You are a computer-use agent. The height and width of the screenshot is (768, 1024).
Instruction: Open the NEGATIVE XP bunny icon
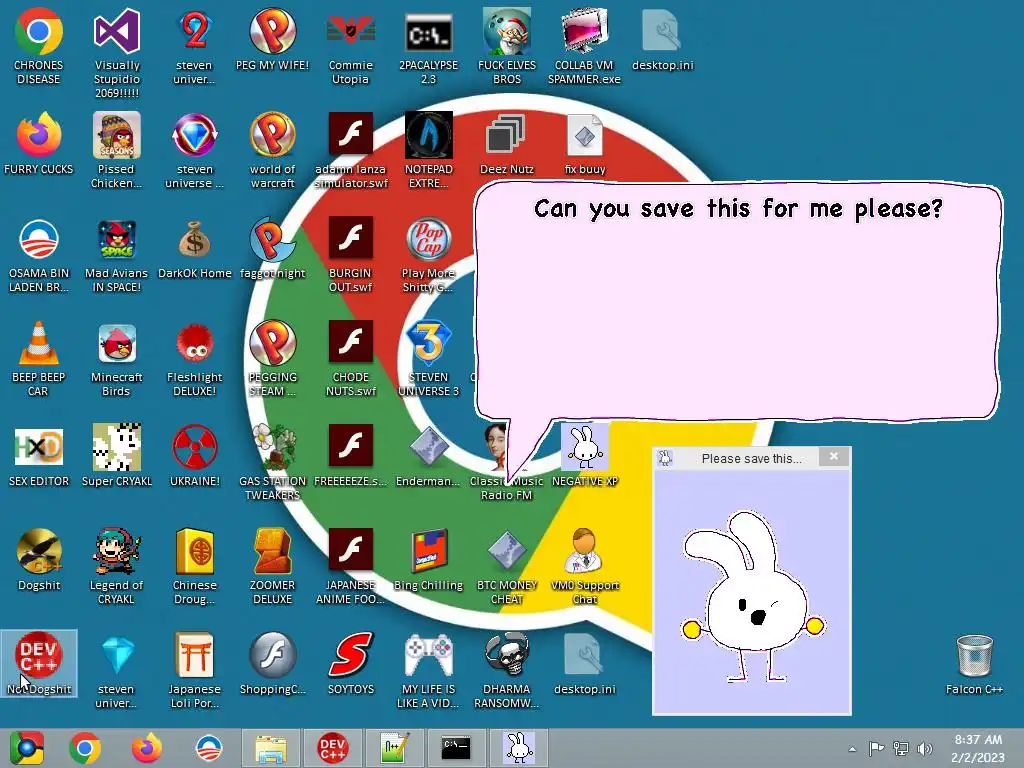[x=584, y=447]
